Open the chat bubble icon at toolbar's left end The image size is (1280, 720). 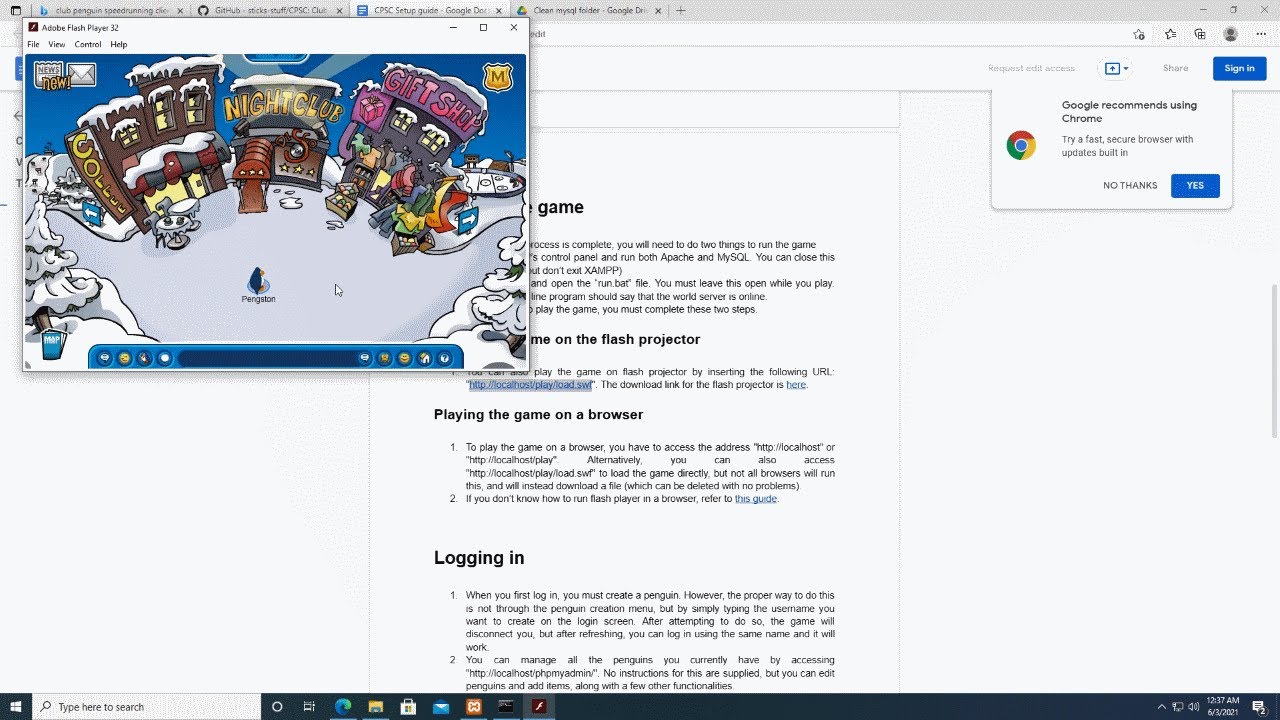(x=105, y=358)
